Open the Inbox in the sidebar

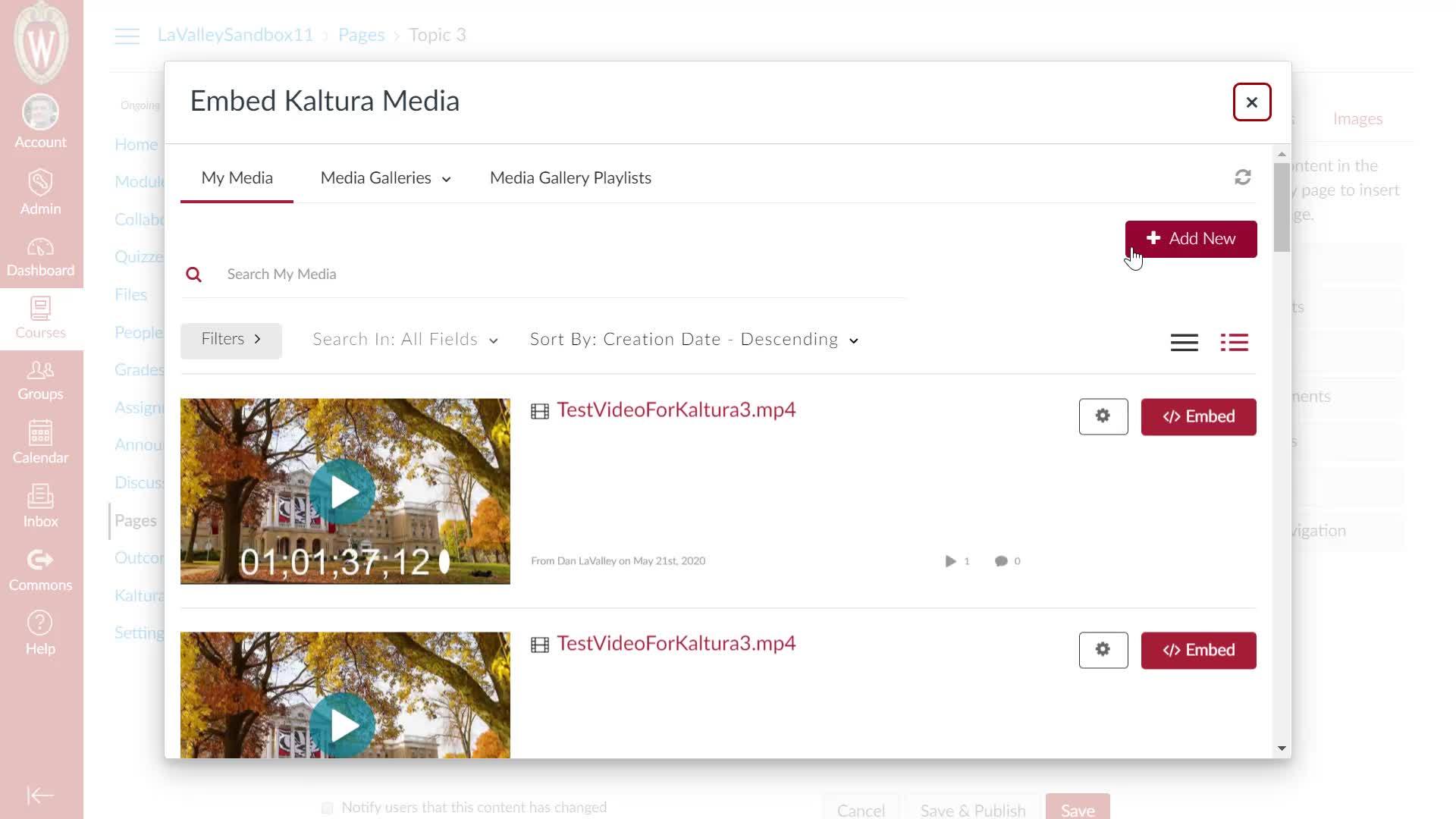coord(40,507)
